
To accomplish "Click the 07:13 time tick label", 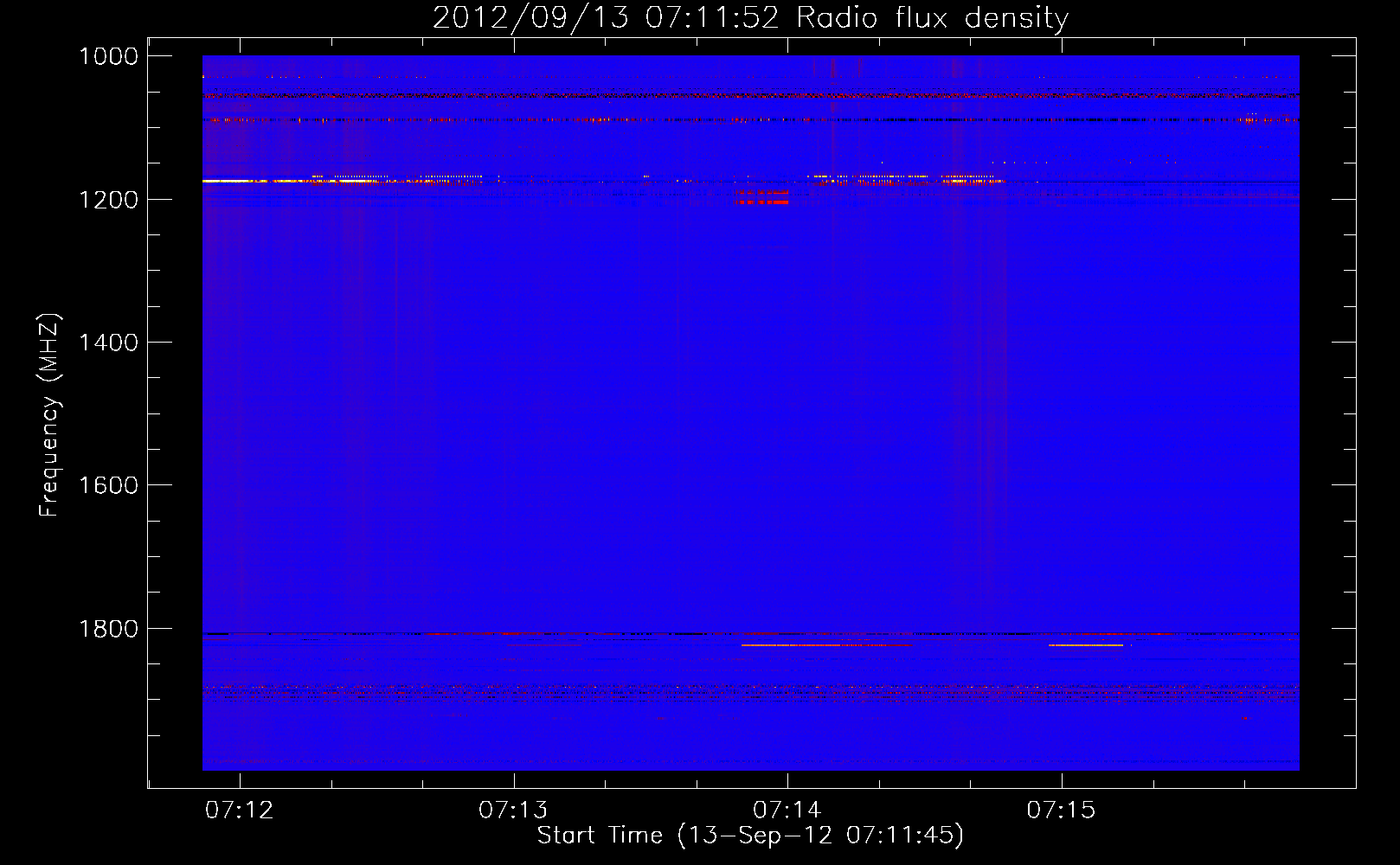I will coord(514,810).
